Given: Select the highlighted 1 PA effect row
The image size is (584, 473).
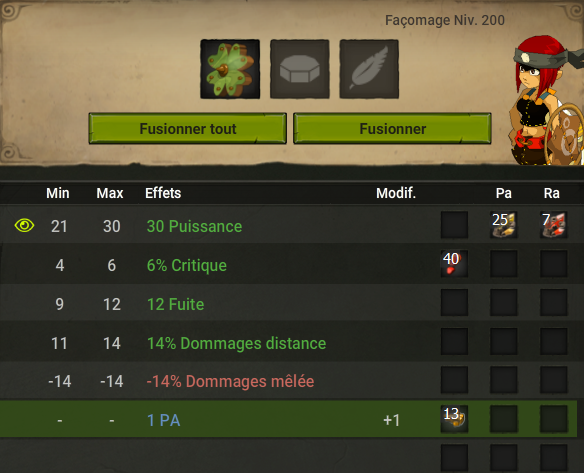Looking at the screenshot, I should point(289,419).
